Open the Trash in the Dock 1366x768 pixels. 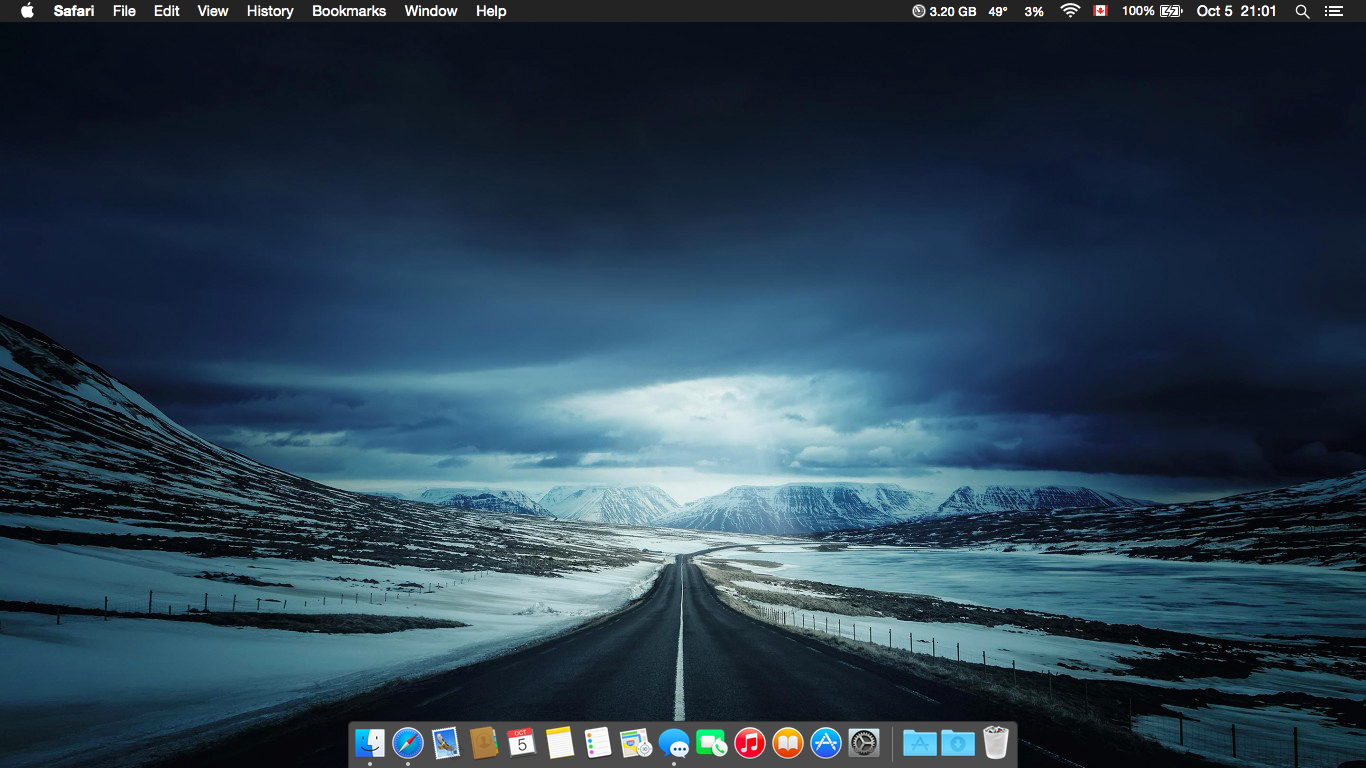point(996,742)
